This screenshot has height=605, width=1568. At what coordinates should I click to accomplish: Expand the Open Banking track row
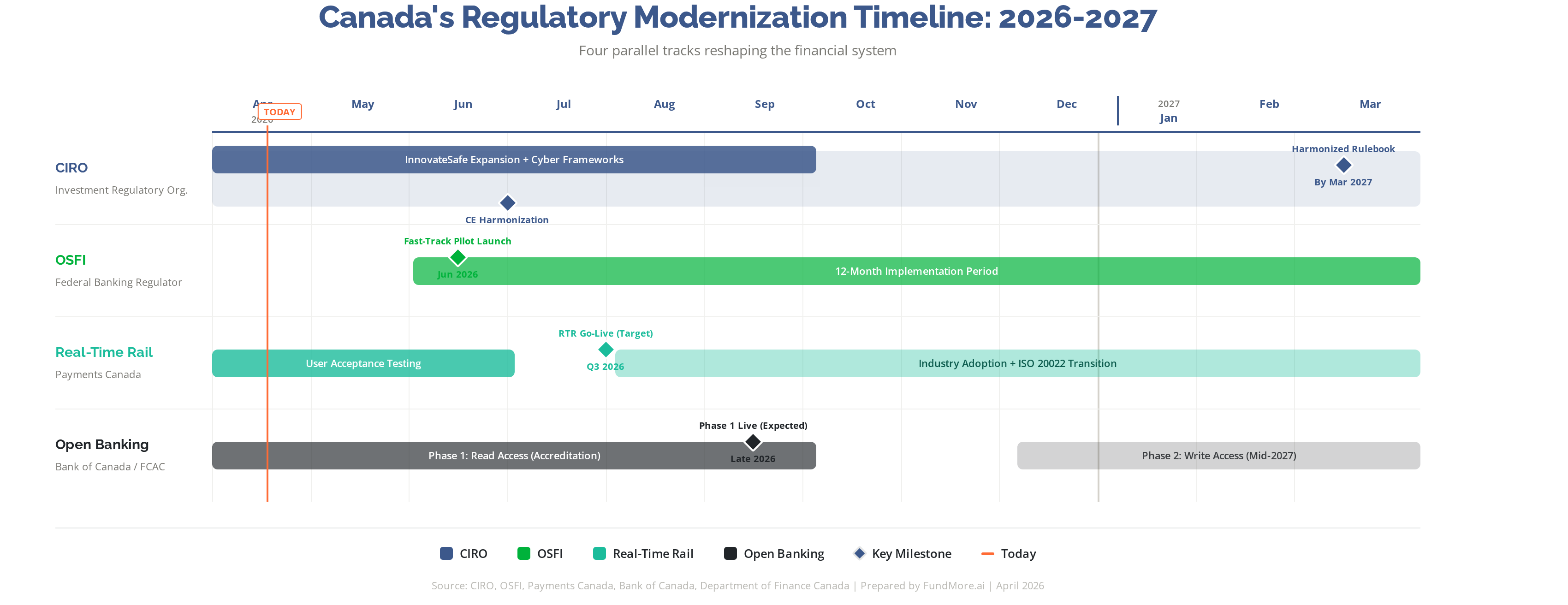(x=101, y=445)
